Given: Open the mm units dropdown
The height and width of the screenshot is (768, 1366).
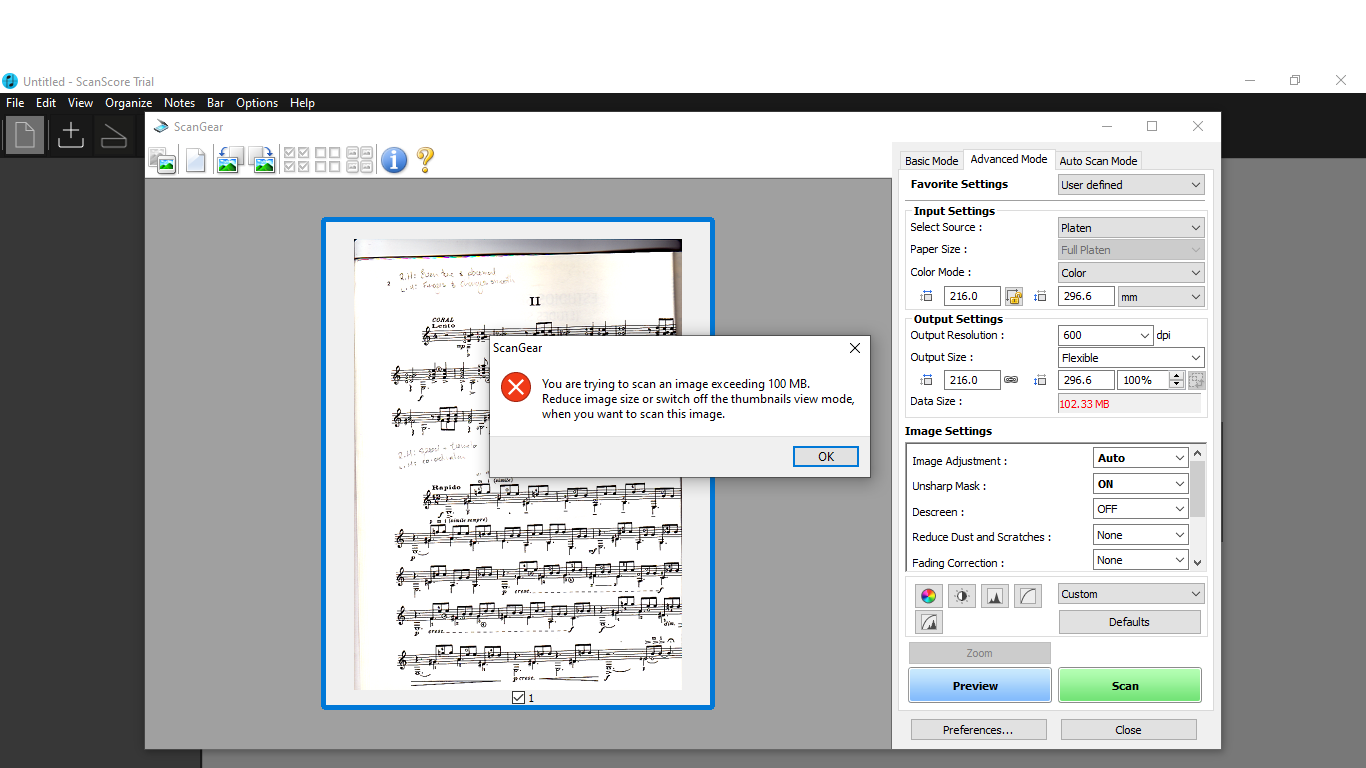Looking at the screenshot, I should pyautogui.click(x=1161, y=297).
